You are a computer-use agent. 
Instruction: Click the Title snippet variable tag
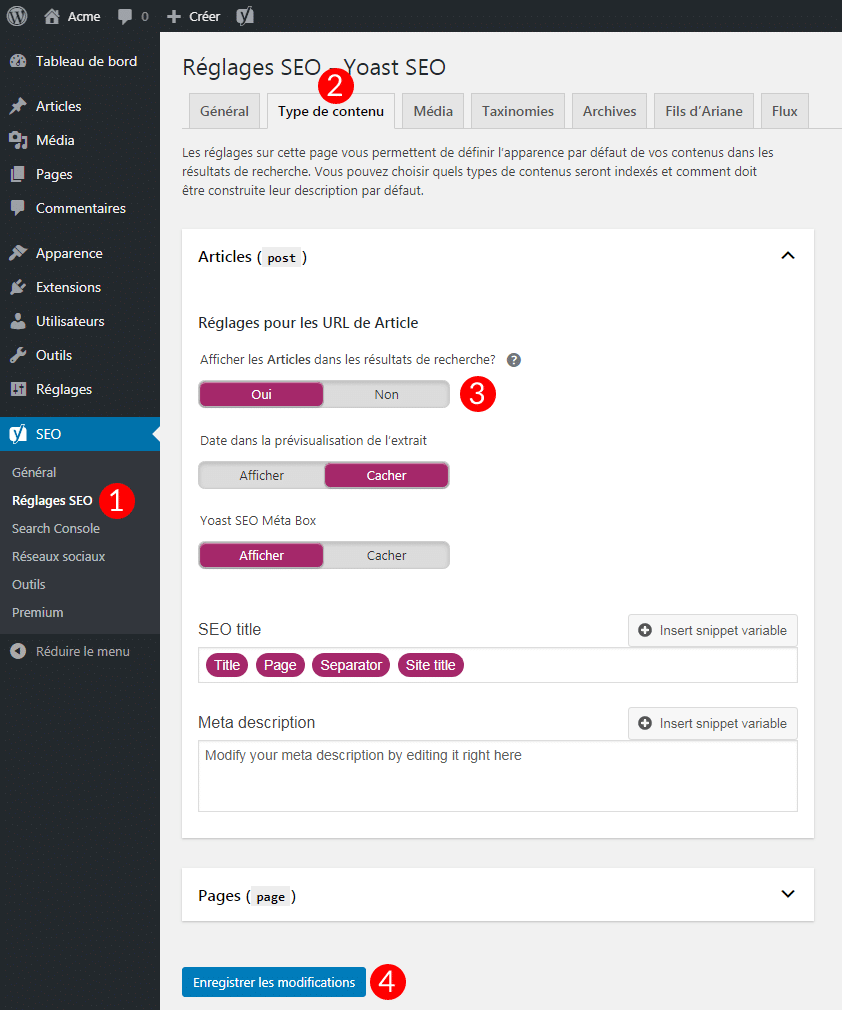click(227, 665)
